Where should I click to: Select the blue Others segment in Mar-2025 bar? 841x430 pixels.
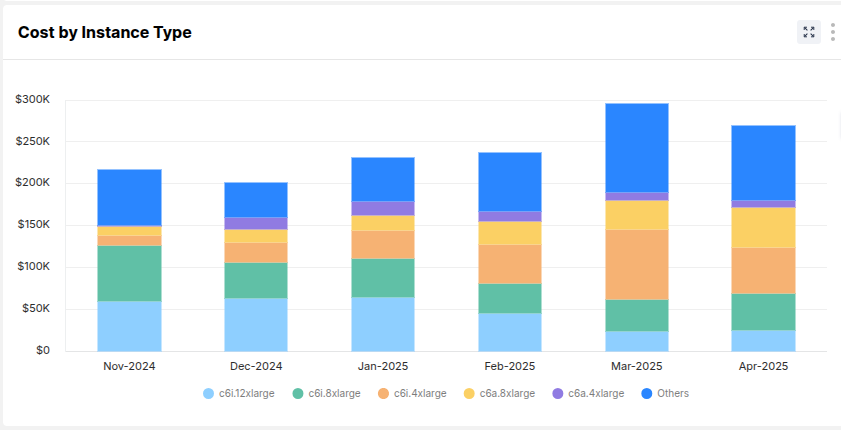click(x=636, y=147)
